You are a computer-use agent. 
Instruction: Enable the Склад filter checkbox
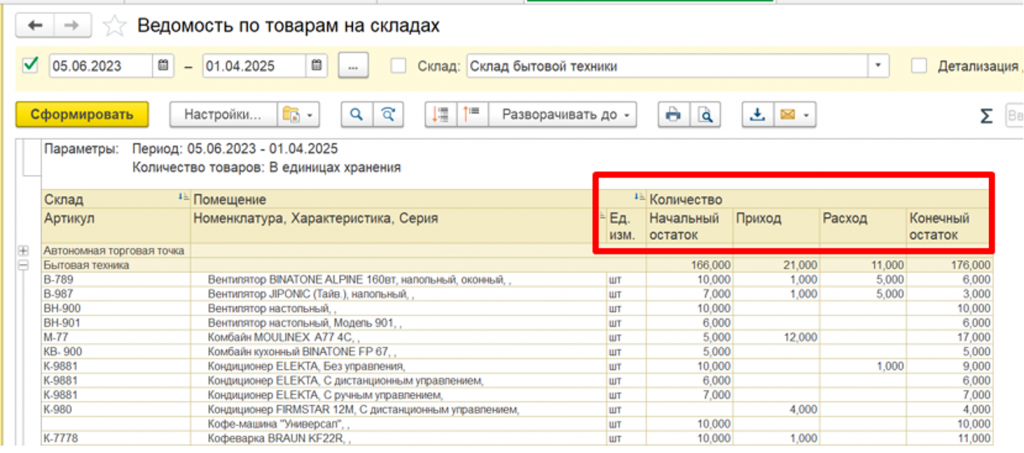(x=399, y=66)
